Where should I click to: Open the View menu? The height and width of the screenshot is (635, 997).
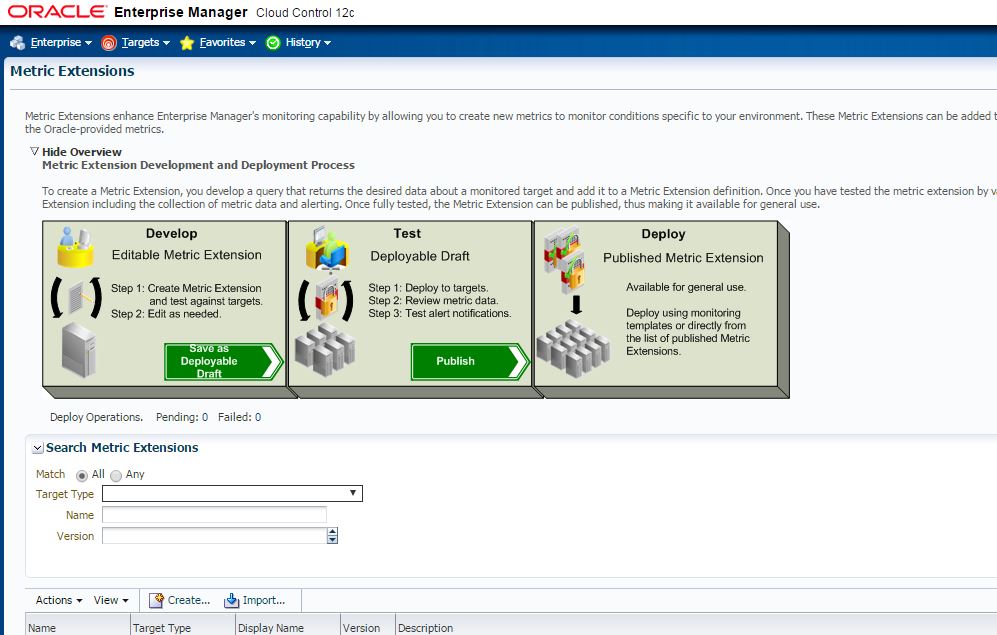(110, 600)
